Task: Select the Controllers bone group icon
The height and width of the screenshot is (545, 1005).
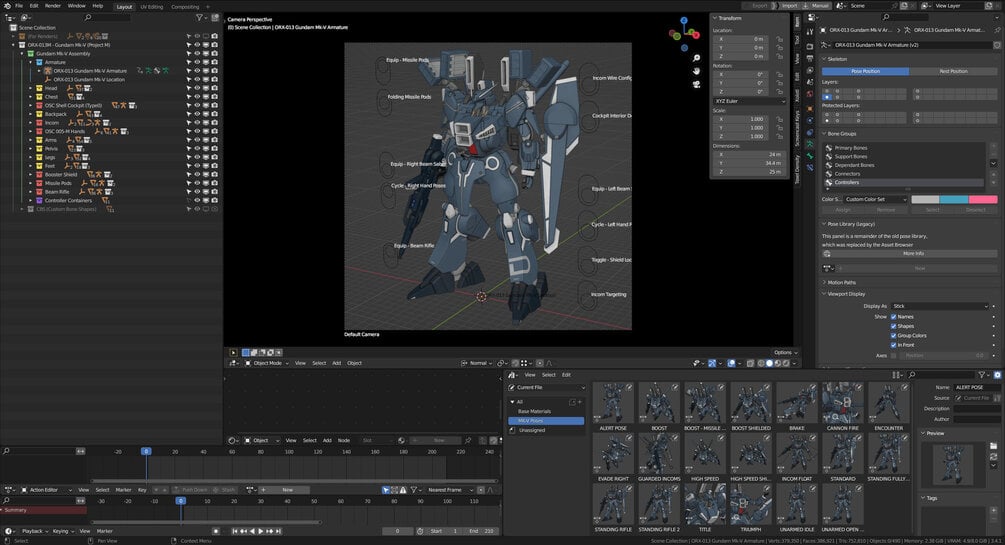Action: [x=828, y=182]
